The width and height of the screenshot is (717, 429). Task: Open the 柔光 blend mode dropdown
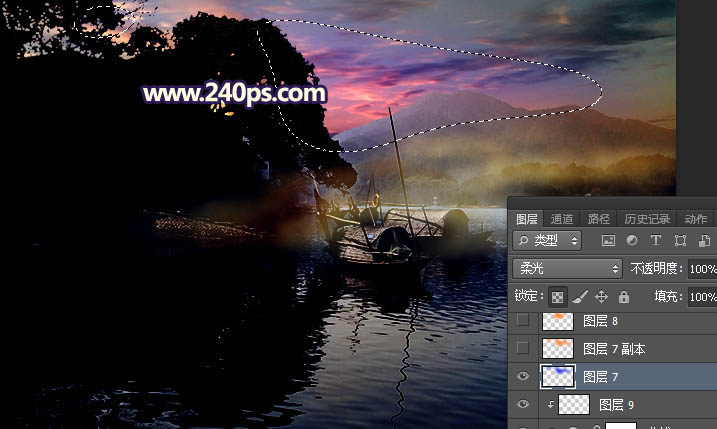567,269
